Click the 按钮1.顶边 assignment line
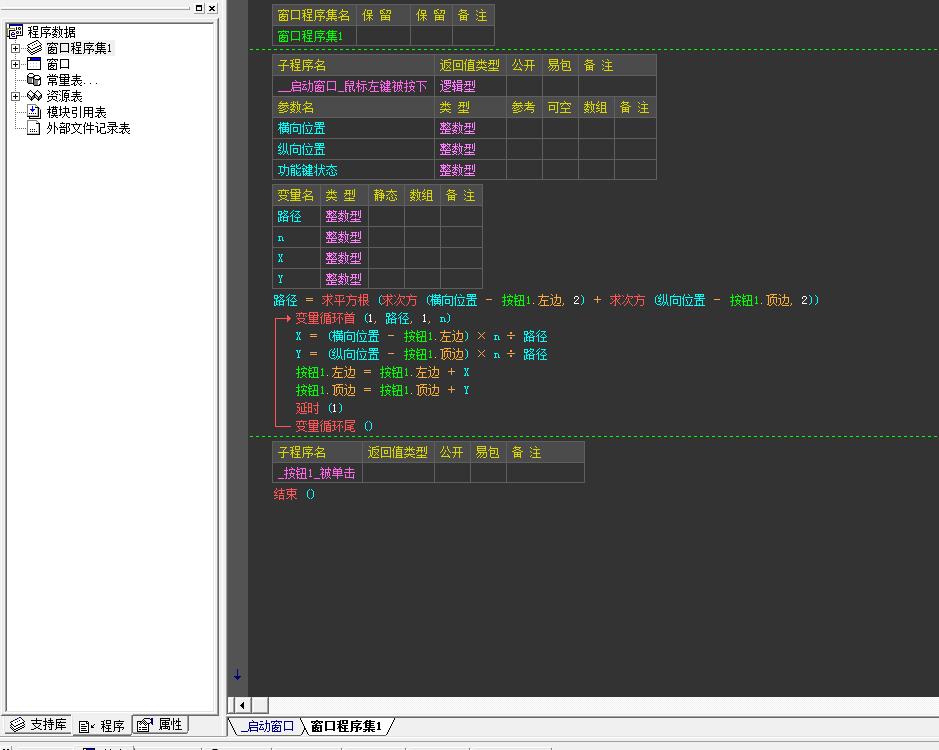 point(383,390)
